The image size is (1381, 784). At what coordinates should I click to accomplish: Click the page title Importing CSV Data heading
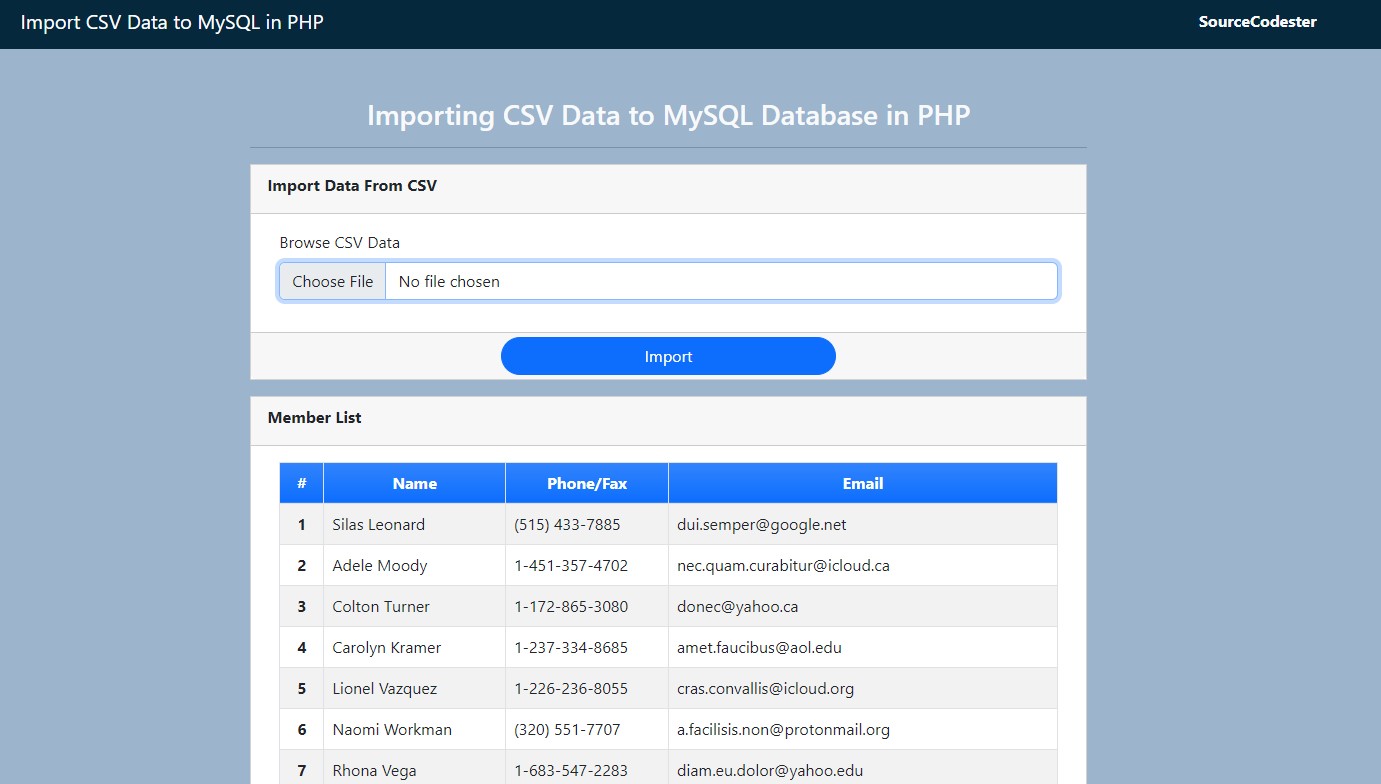pos(668,115)
